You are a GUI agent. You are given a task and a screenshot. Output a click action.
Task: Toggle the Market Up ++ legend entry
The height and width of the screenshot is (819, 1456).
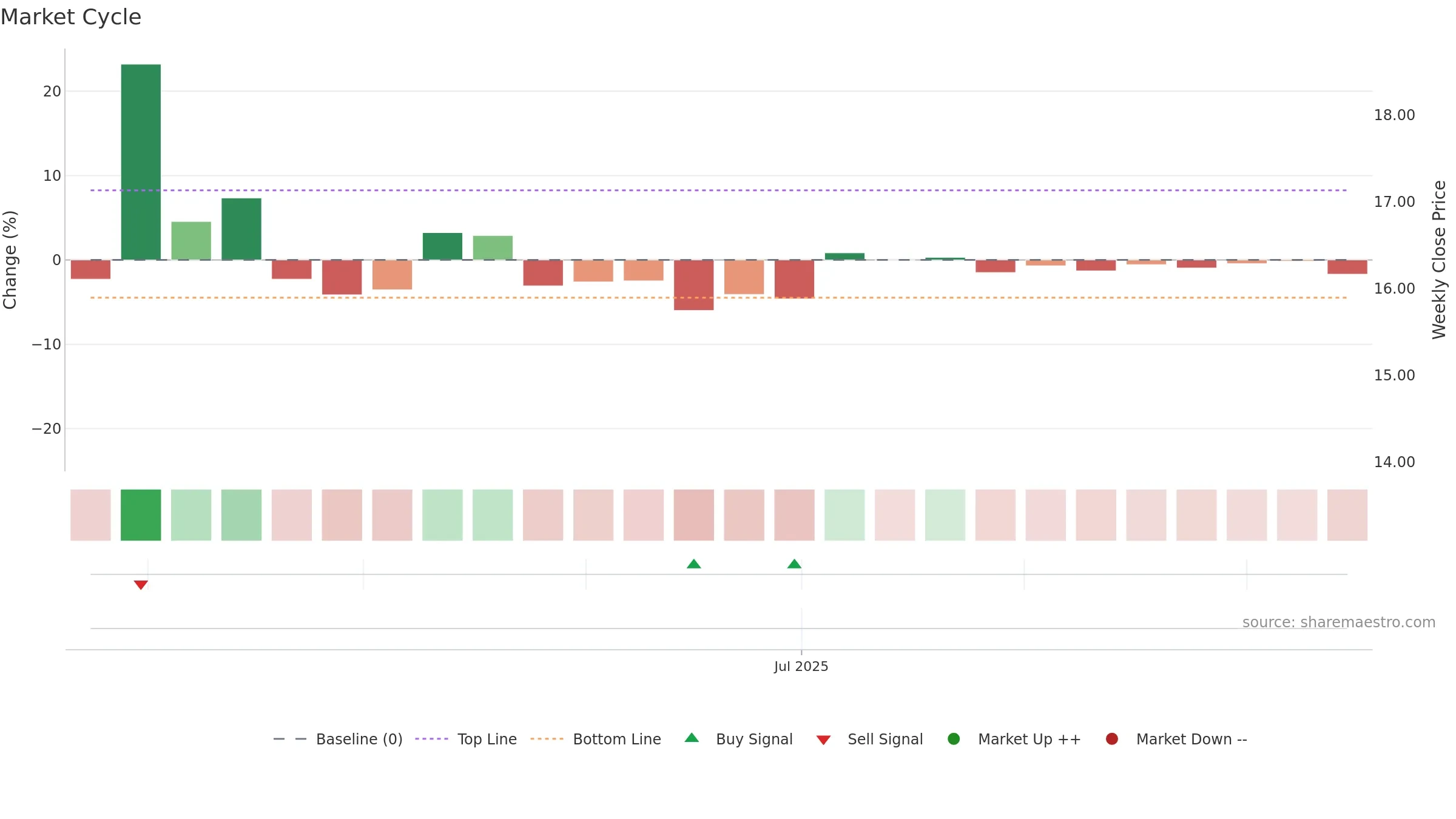1014,739
